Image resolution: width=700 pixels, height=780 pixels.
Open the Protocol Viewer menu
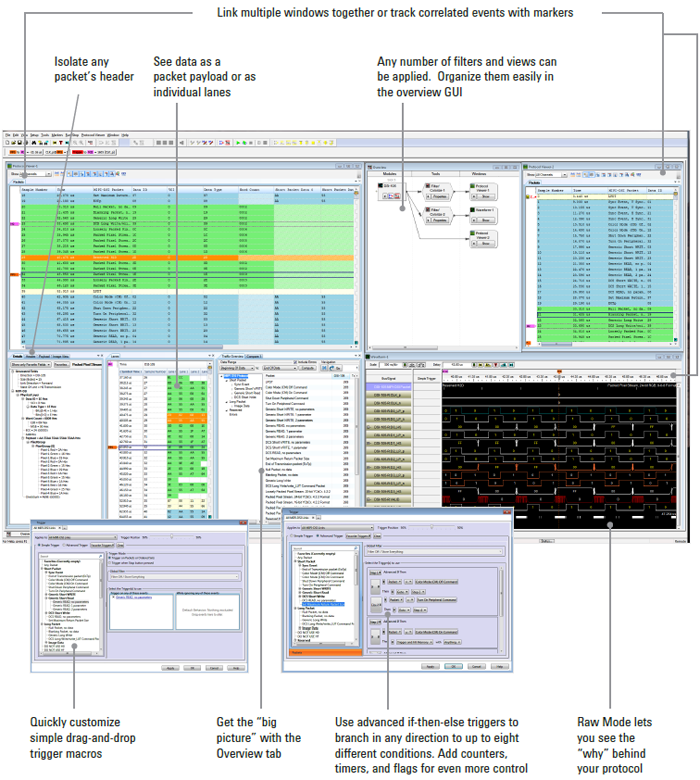coord(93,135)
